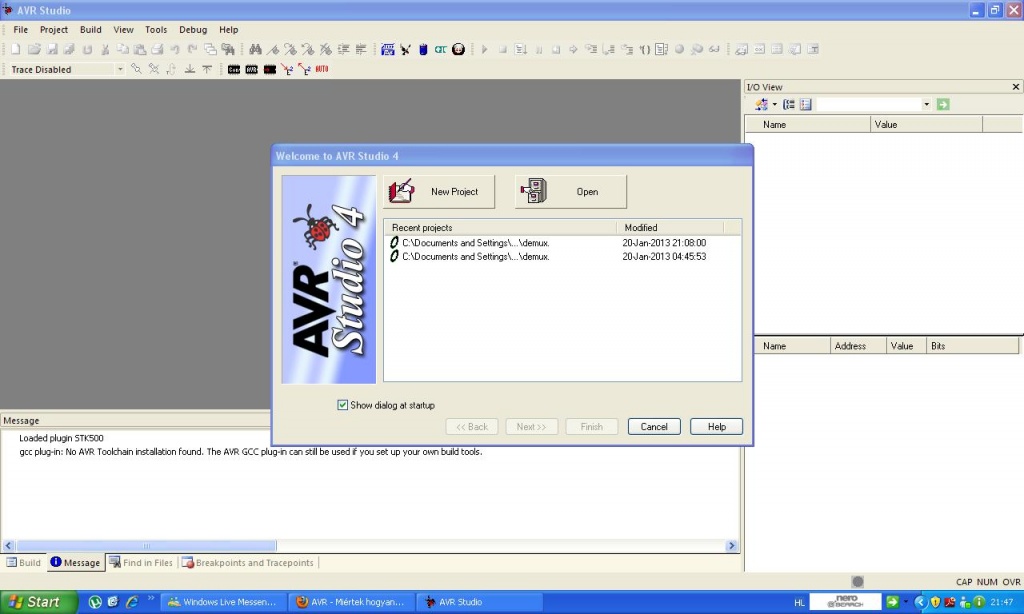Click the New File toolbar icon
Screen dimensions: 1024x614
pyautogui.click(x=16, y=49)
